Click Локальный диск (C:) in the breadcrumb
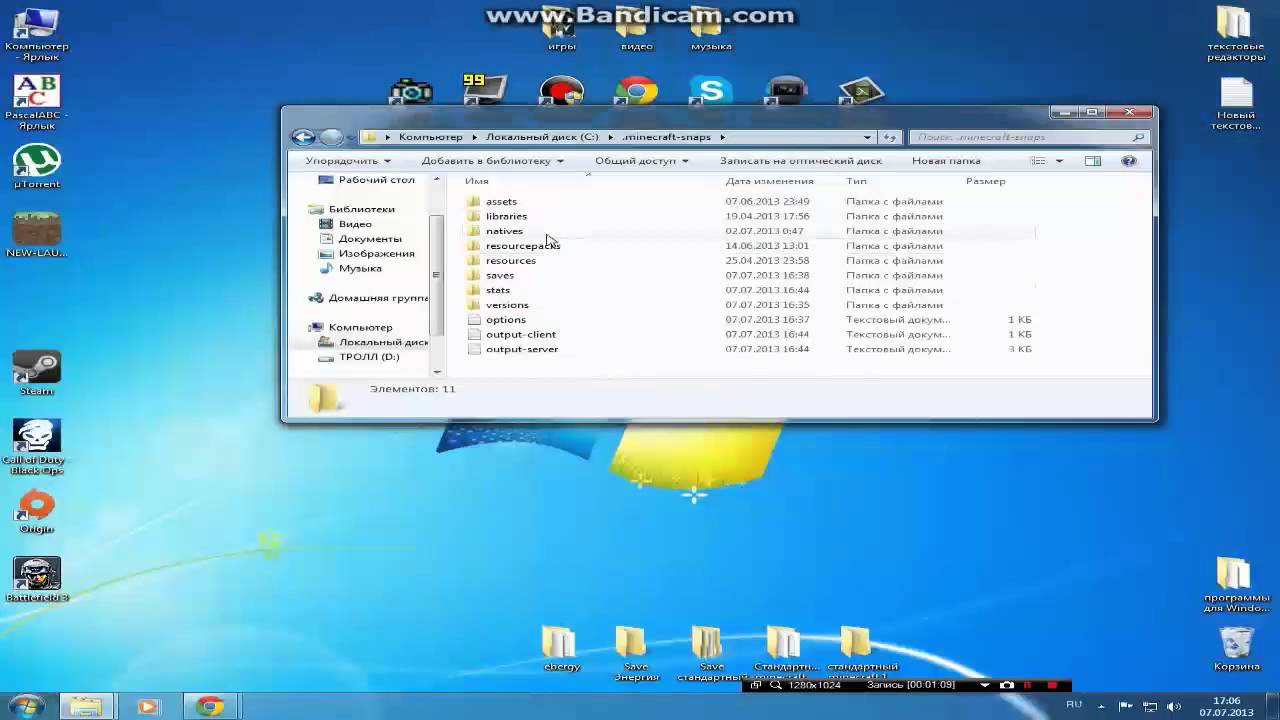The width and height of the screenshot is (1280, 720). pos(542,137)
